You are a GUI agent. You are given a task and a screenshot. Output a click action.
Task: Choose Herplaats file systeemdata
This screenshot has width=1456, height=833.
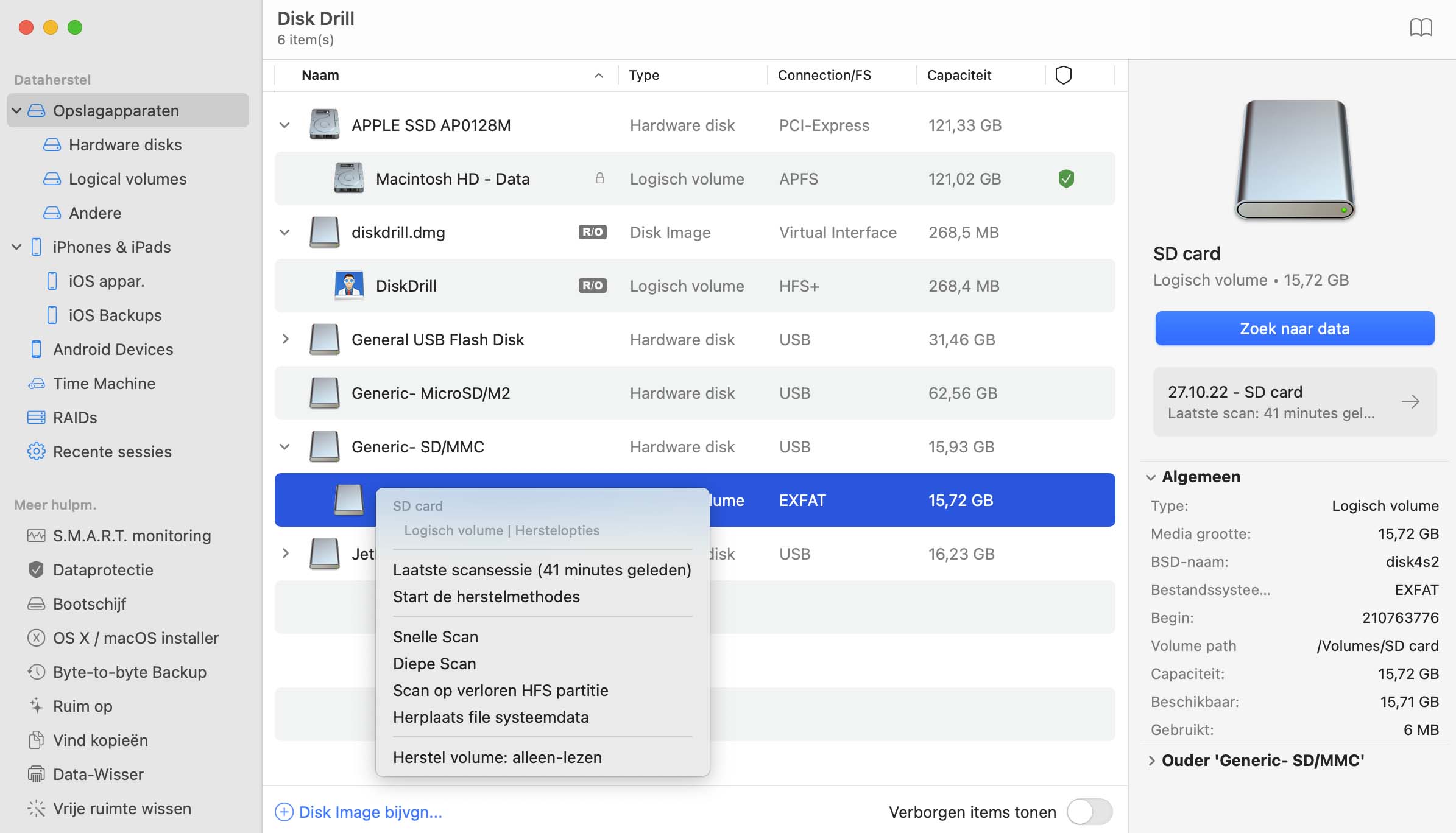tap(491, 717)
